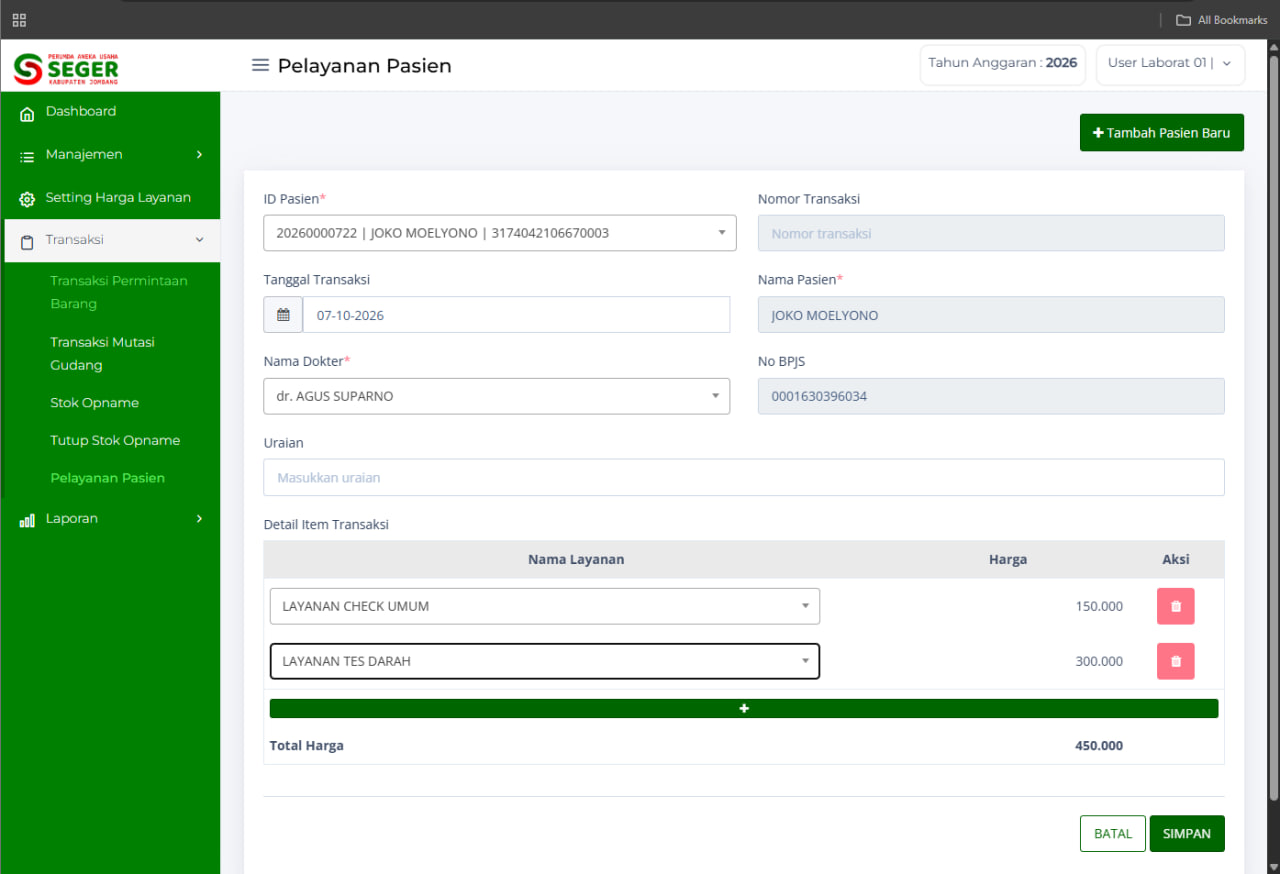
Task: Click the Setting Harga Layanan gear icon
Action: click(x=27, y=199)
